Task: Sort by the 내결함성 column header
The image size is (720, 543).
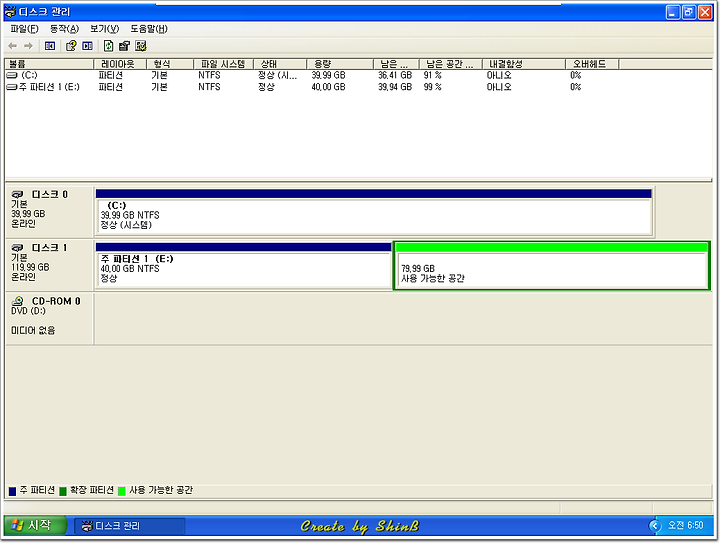Action: click(x=523, y=64)
